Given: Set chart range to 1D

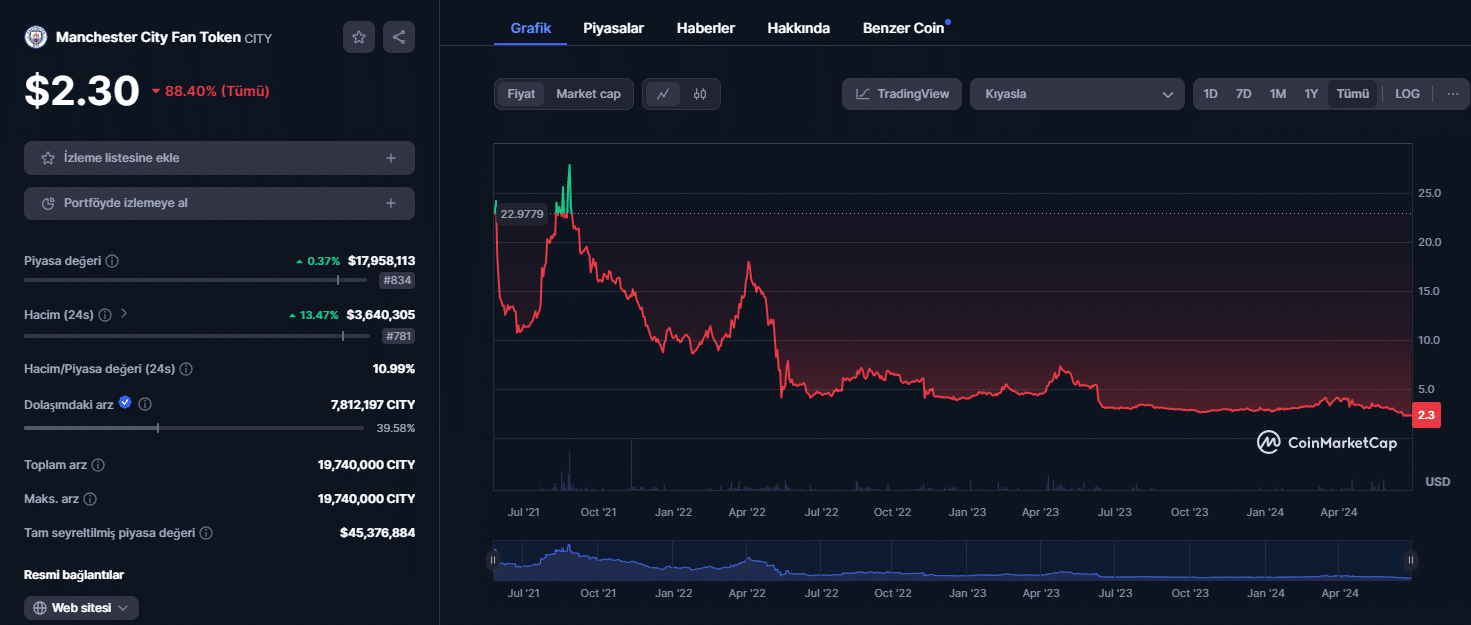Looking at the screenshot, I should click(x=1210, y=94).
